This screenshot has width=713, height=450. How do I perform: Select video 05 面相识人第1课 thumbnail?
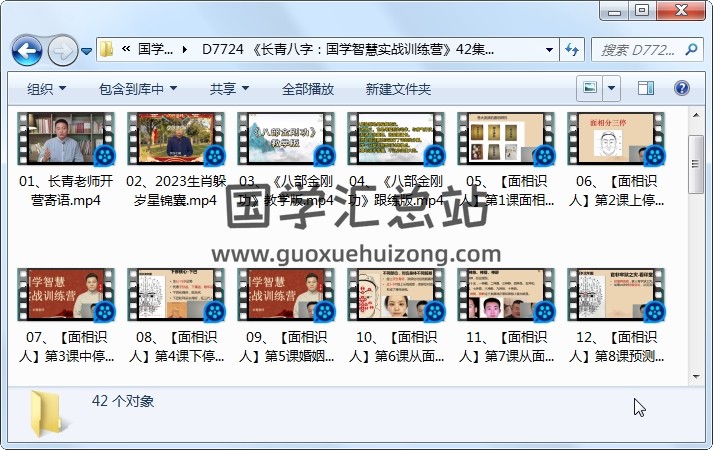(x=506, y=139)
